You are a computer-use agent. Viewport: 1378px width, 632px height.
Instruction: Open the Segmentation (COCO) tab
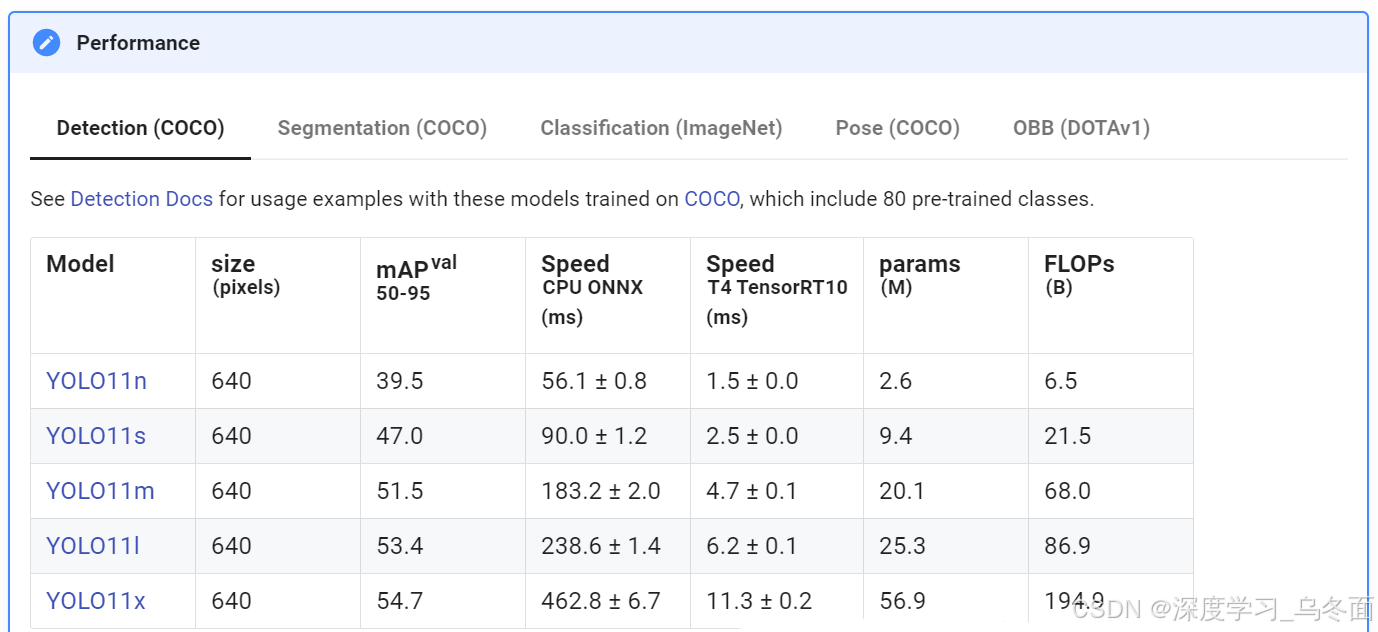click(x=382, y=128)
